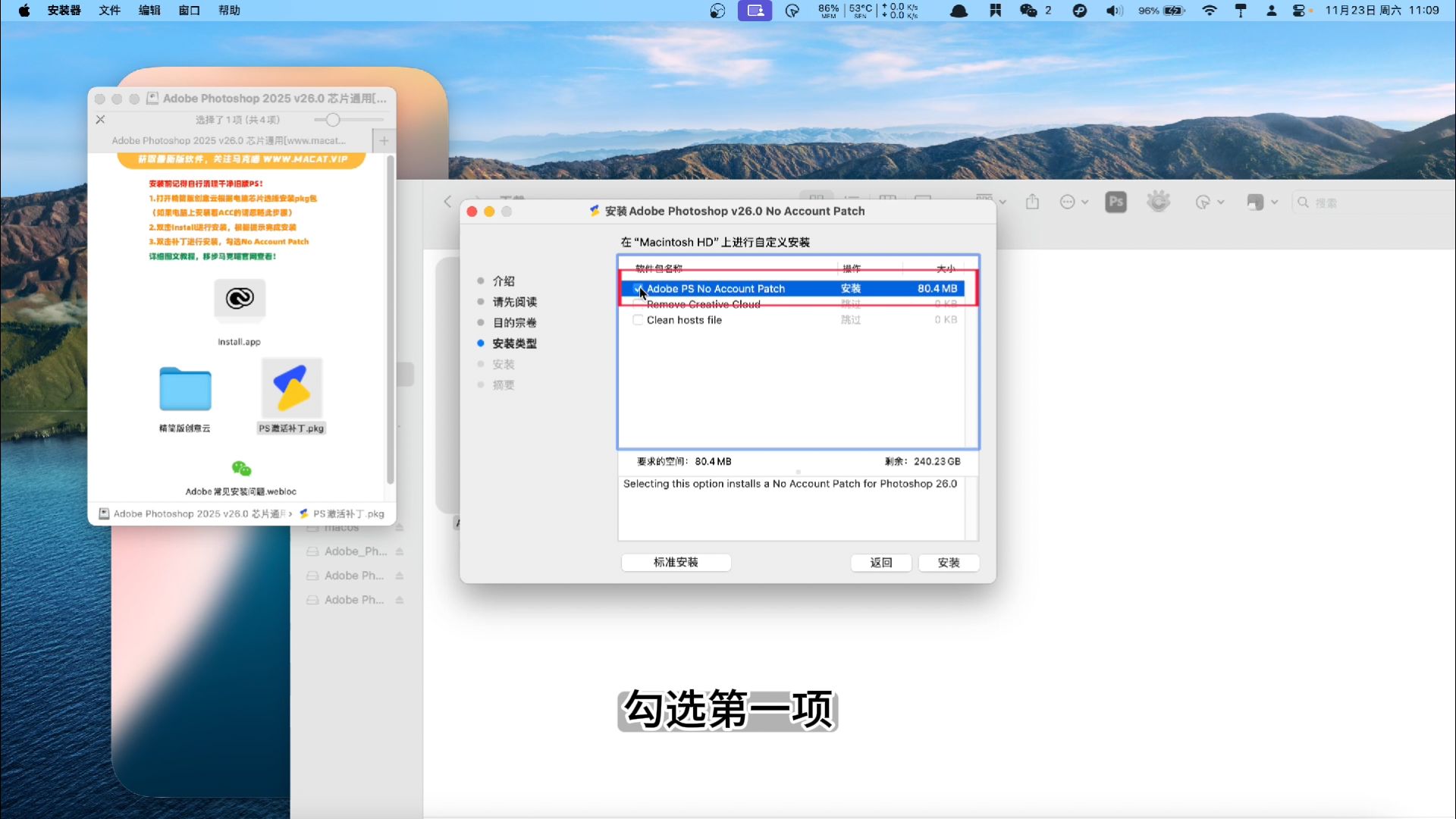The width and height of the screenshot is (1456, 819).
Task: Open the Finder group-by dropdown arrow
Action: (x=1003, y=202)
